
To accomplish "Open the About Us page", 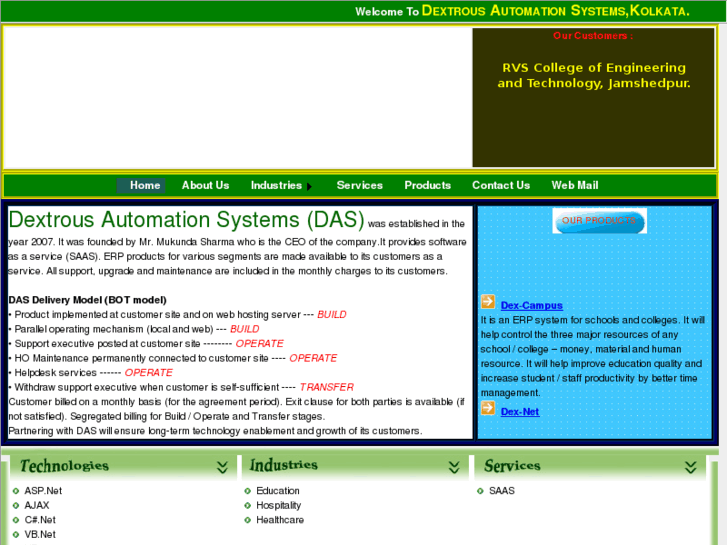I will pos(205,186).
